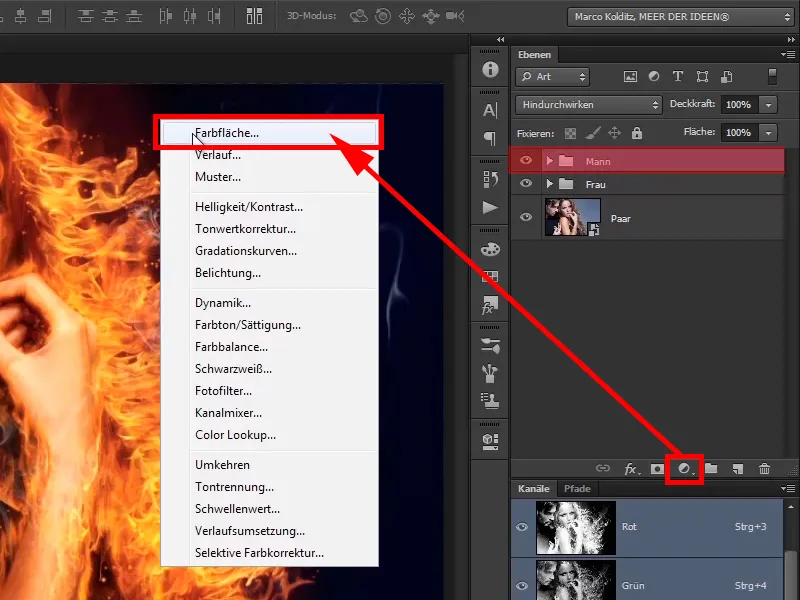The image size is (800, 600).
Task: Open the History panel icon
Action: (490, 179)
